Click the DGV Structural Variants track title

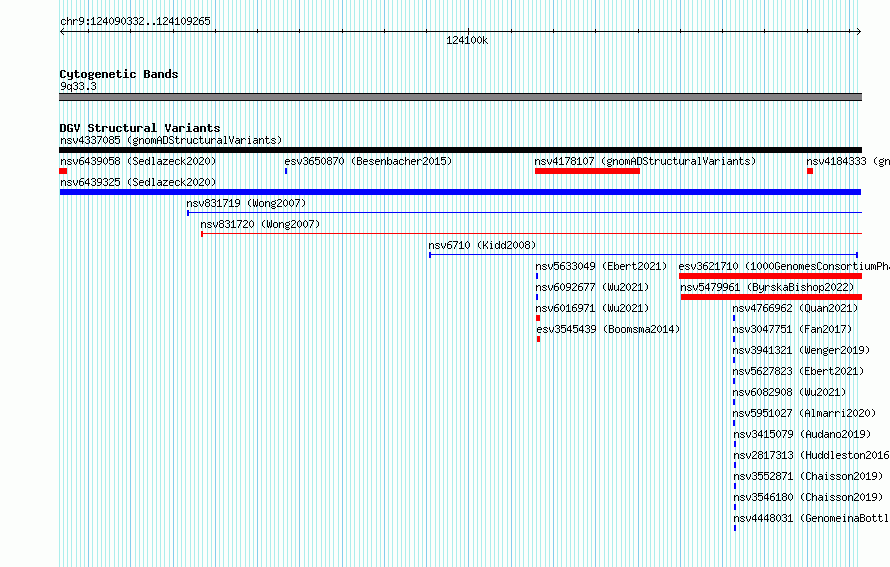[x=140, y=128]
